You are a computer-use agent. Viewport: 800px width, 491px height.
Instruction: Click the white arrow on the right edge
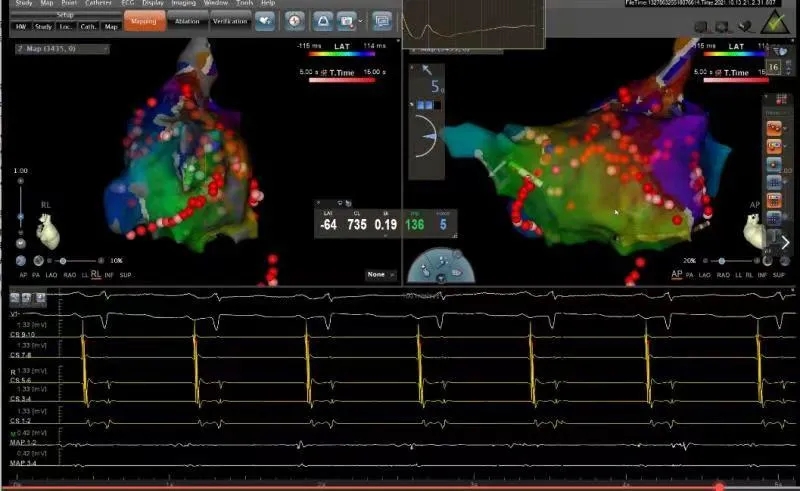(785, 242)
